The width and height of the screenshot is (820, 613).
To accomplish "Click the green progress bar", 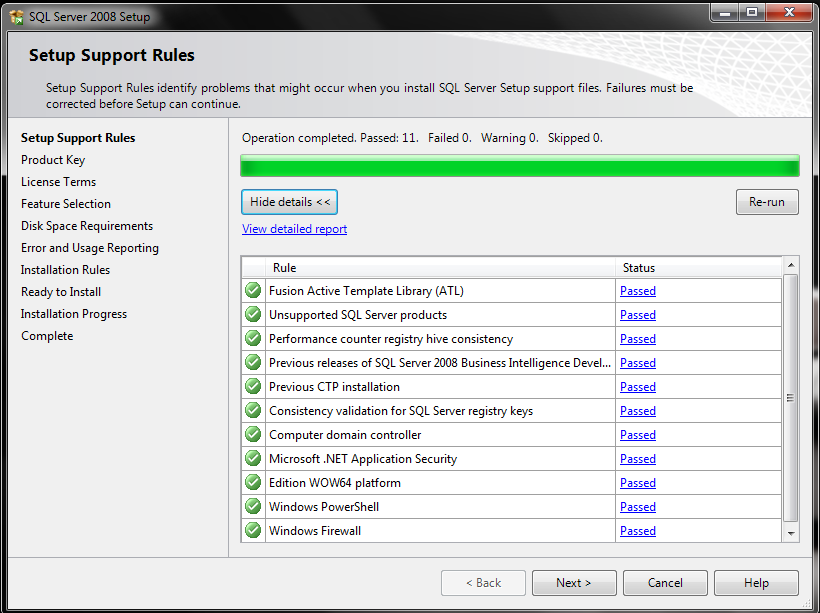I will (x=520, y=166).
